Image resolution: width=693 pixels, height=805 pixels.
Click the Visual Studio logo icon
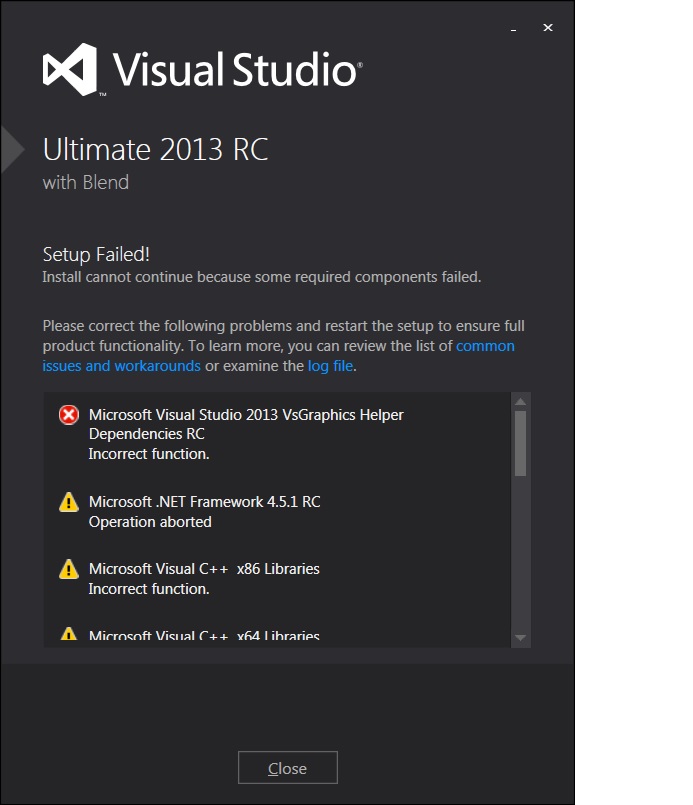click(68, 68)
